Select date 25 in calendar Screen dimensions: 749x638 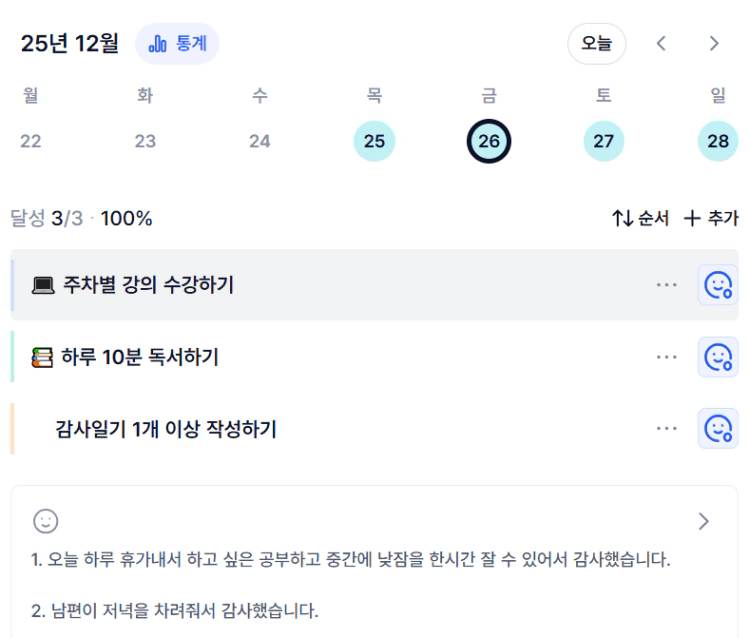[x=374, y=141]
